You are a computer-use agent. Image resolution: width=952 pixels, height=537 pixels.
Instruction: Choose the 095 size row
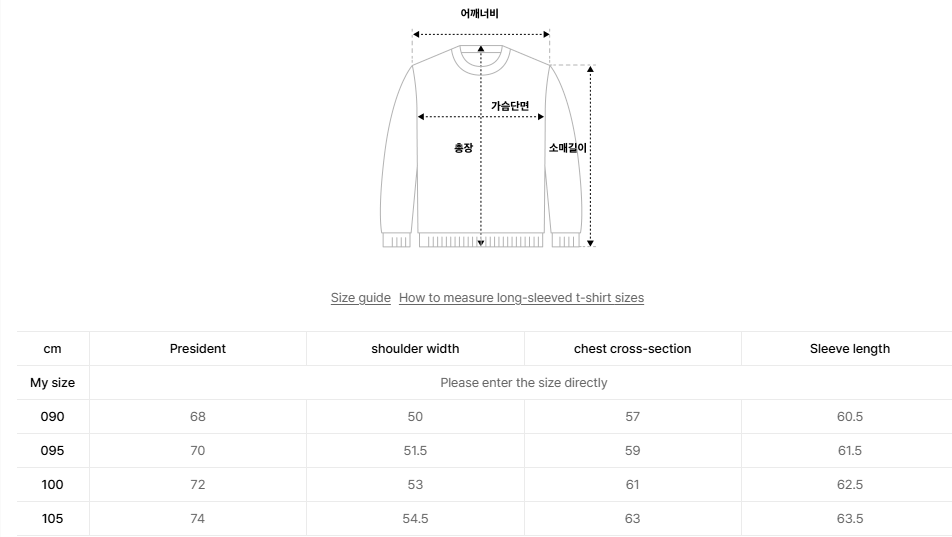(52, 451)
